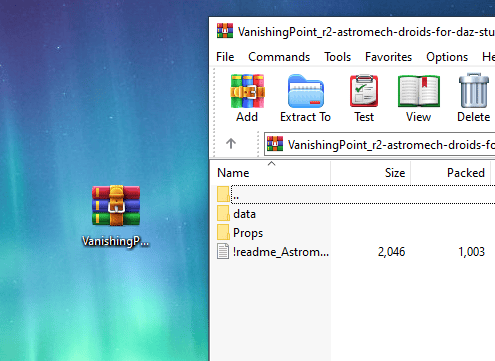Sort by the Size column header
This screenshot has height=361, width=495.
click(x=371, y=173)
